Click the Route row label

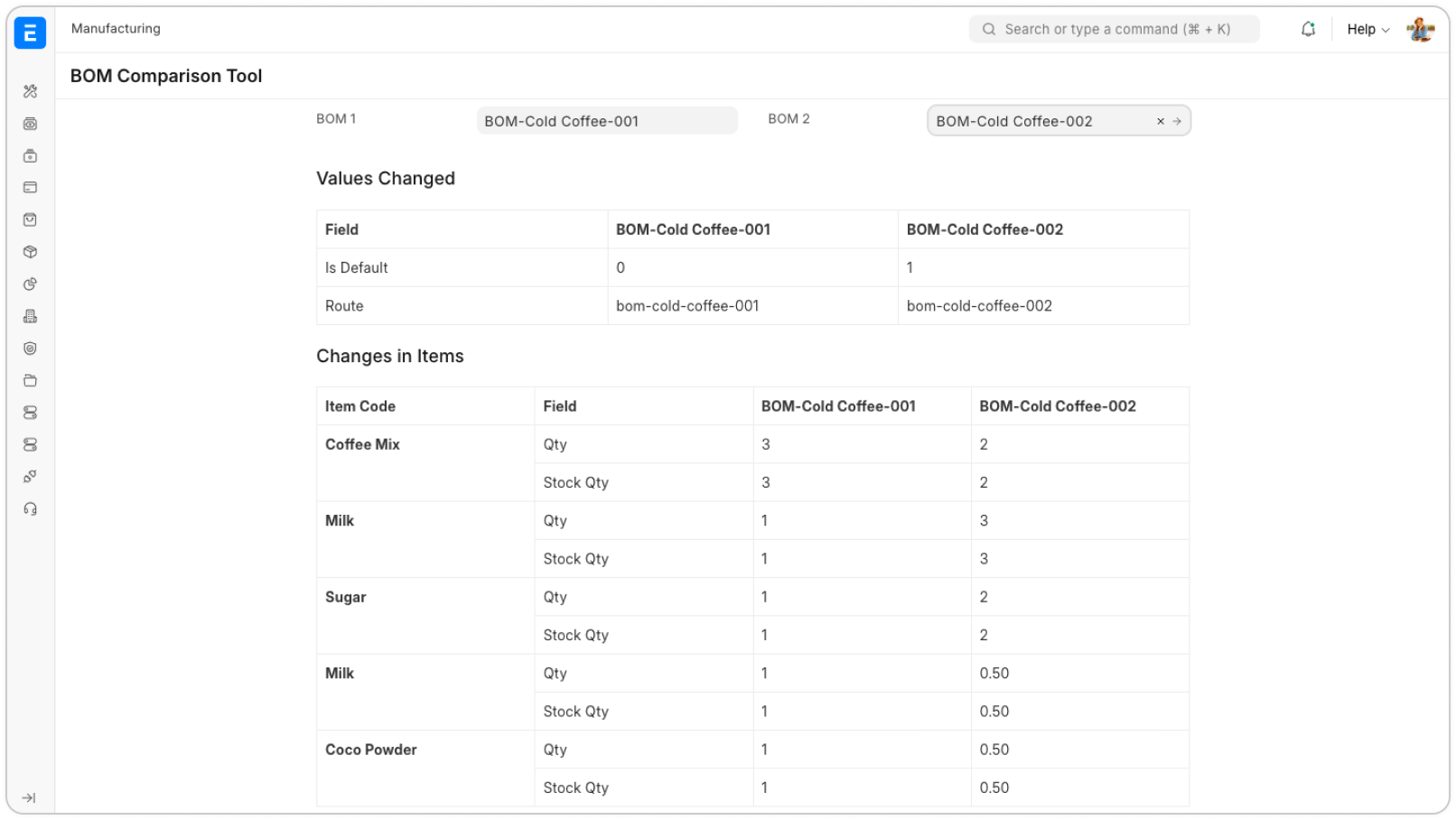(x=344, y=306)
